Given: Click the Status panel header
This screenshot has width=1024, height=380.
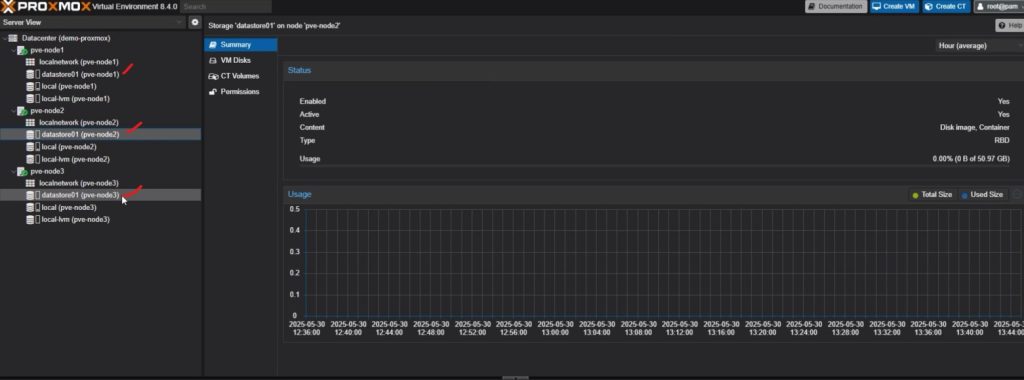Looking at the screenshot, I should coord(654,71).
